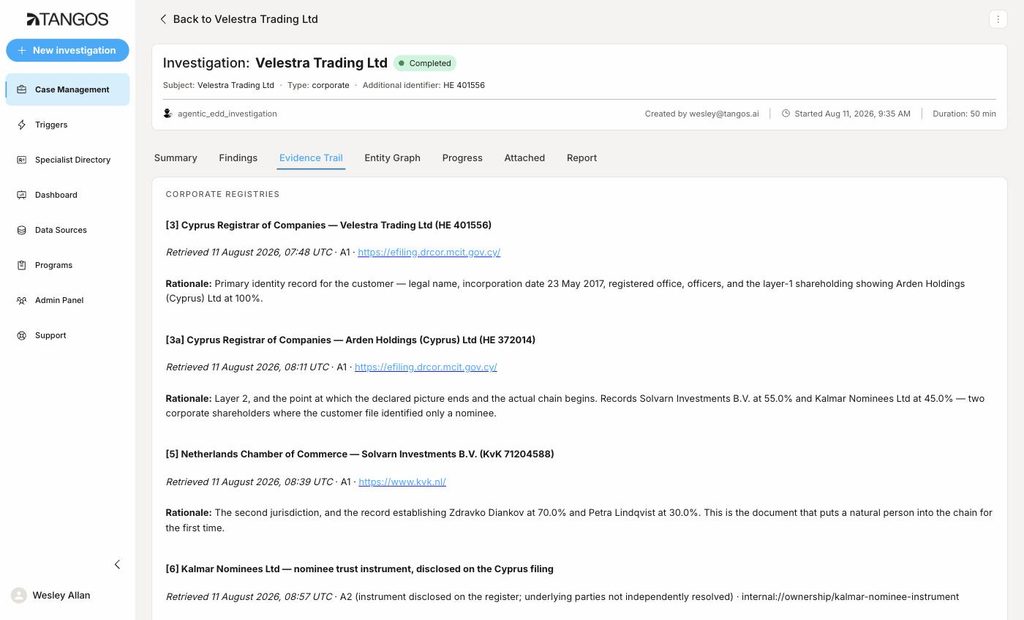Image resolution: width=1024 pixels, height=620 pixels.
Task: Start a New investigation
Action: pos(67,50)
